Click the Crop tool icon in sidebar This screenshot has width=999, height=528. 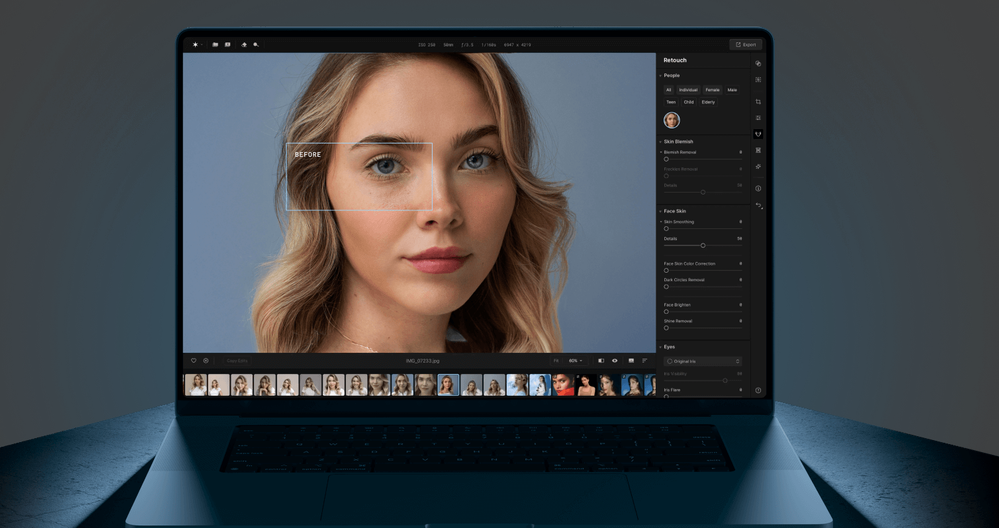click(758, 102)
